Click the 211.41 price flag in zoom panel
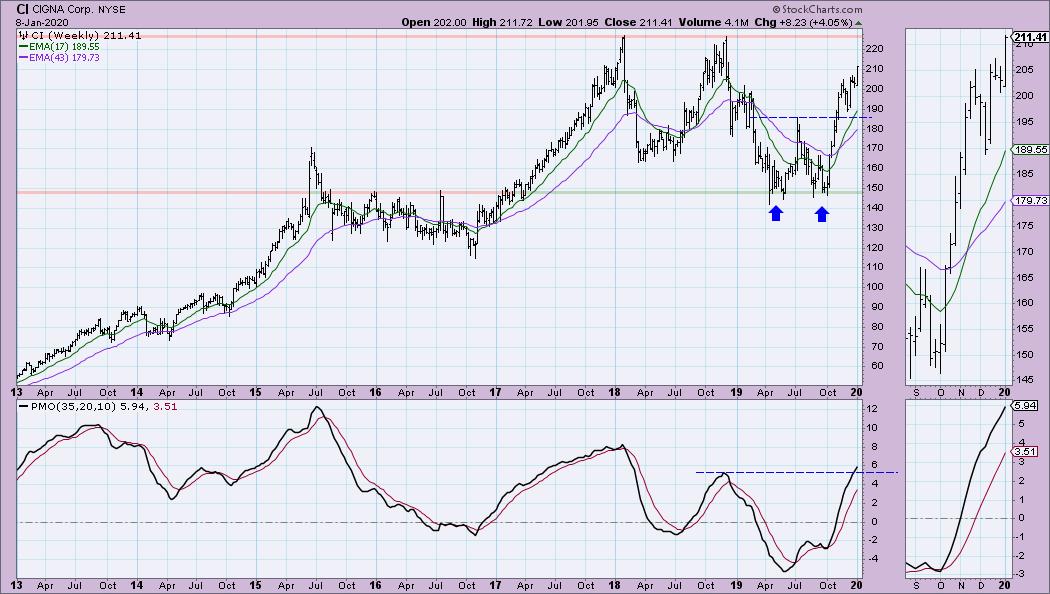The height and width of the screenshot is (594, 1050). (x=1028, y=40)
